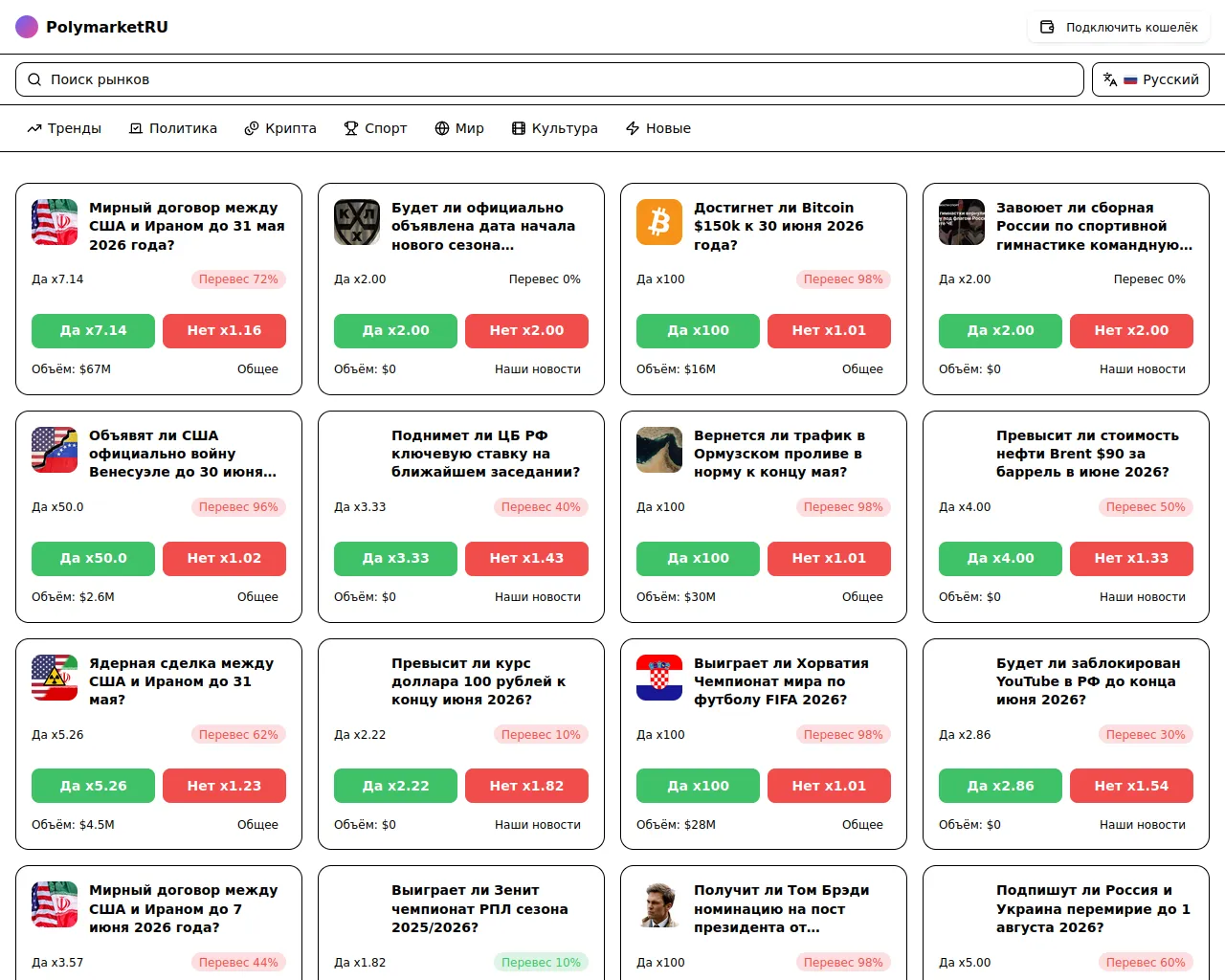Click the Объём: $67M volume text
The width and height of the screenshot is (1225, 980).
[x=71, y=369]
